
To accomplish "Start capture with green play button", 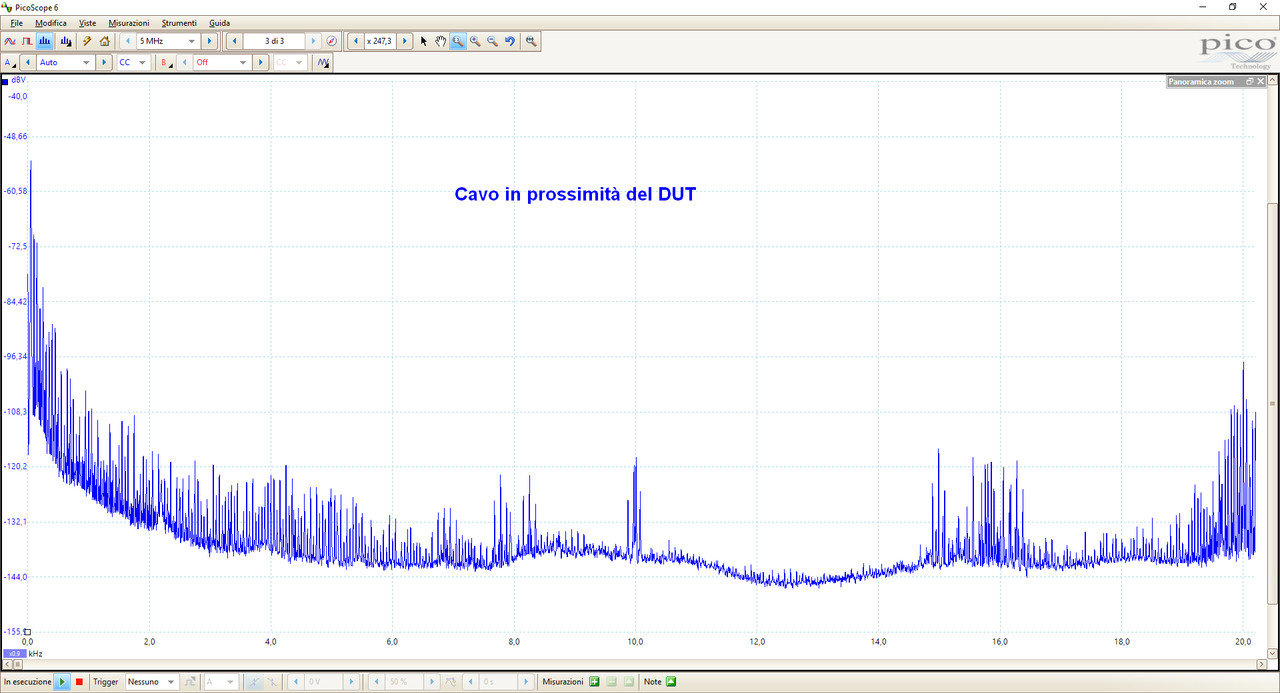I will pyautogui.click(x=62, y=682).
